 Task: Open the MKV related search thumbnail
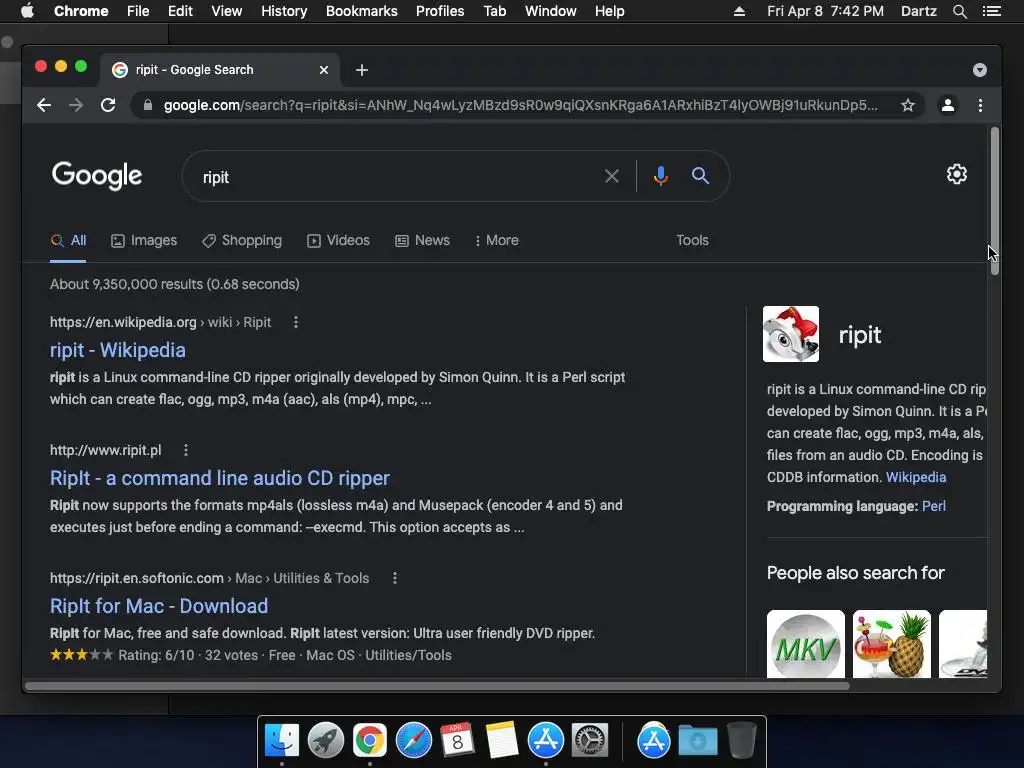tap(806, 644)
